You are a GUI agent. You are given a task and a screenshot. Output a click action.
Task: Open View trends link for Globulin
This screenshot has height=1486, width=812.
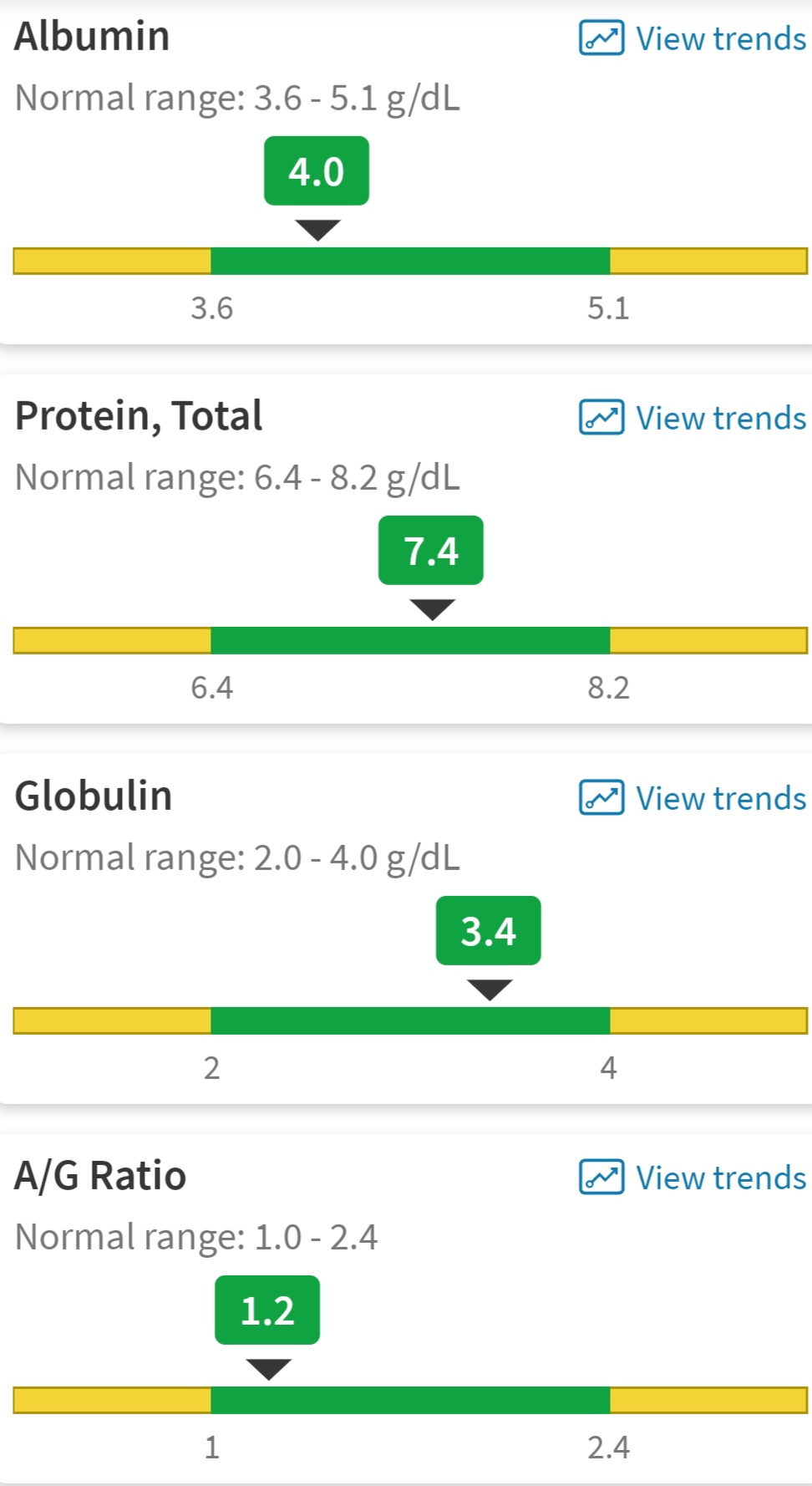(721, 798)
